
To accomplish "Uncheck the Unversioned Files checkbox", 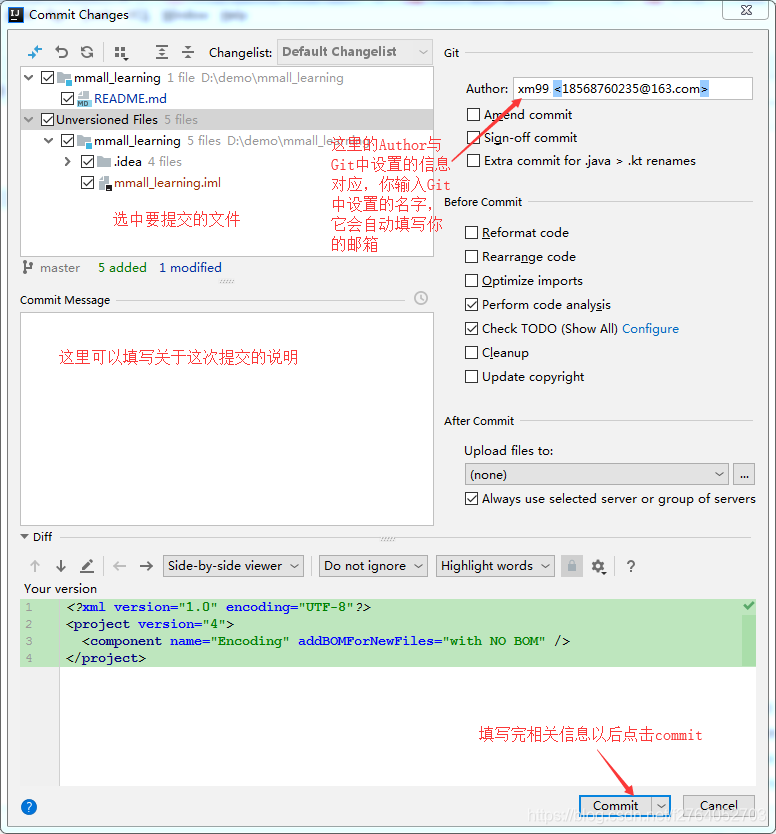I will [x=47, y=120].
